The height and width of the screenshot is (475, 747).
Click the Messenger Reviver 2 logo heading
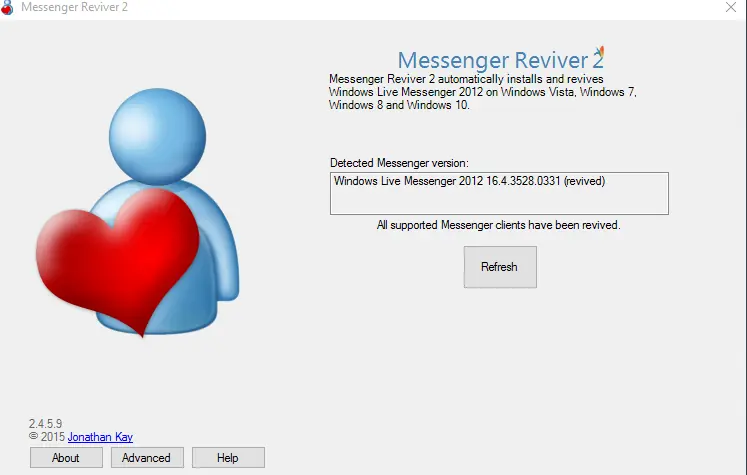[x=501, y=60]
